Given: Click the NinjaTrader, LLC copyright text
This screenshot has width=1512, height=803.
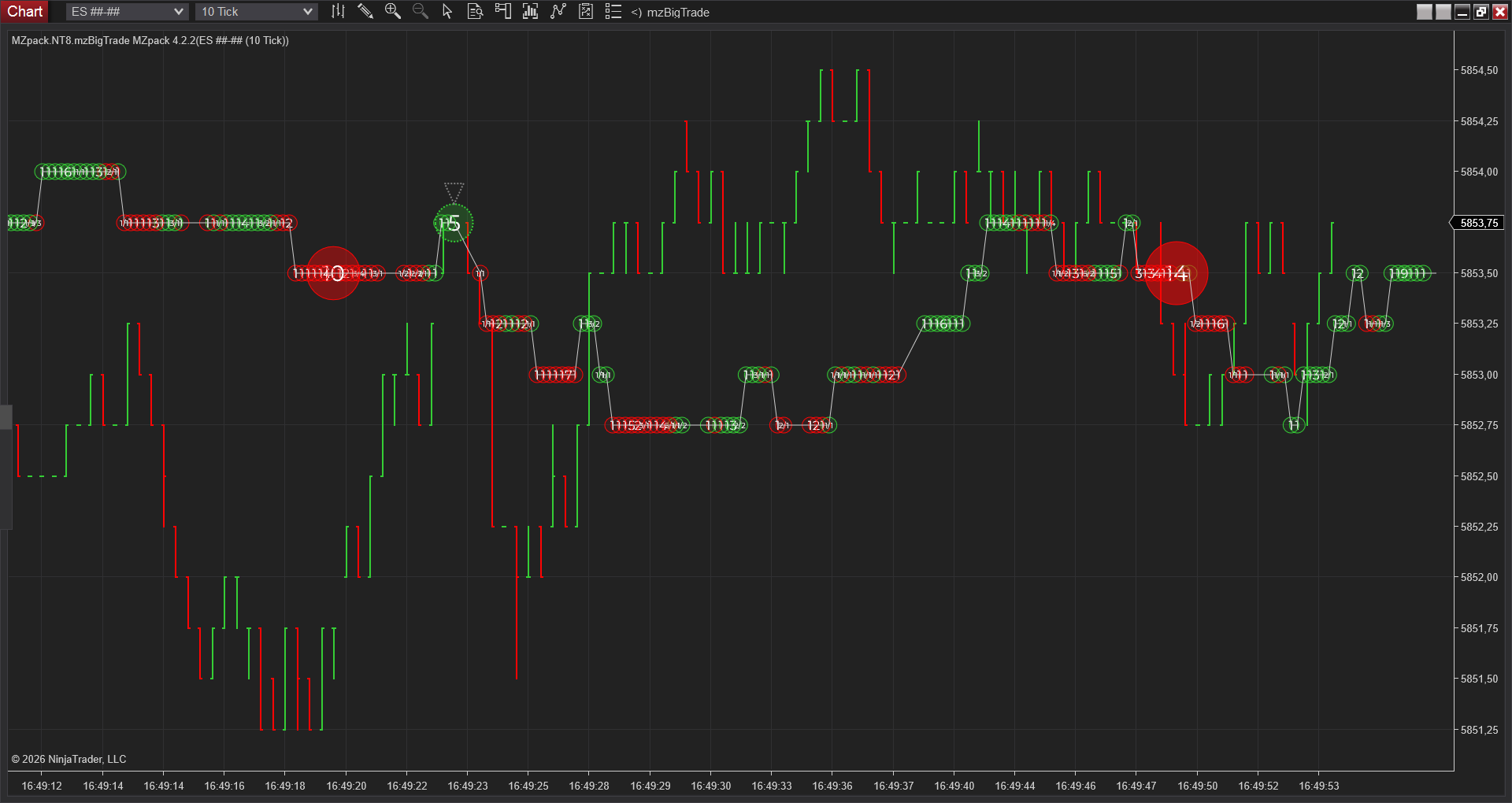Looking at the screenshot, I should click(x=69, y=759).
